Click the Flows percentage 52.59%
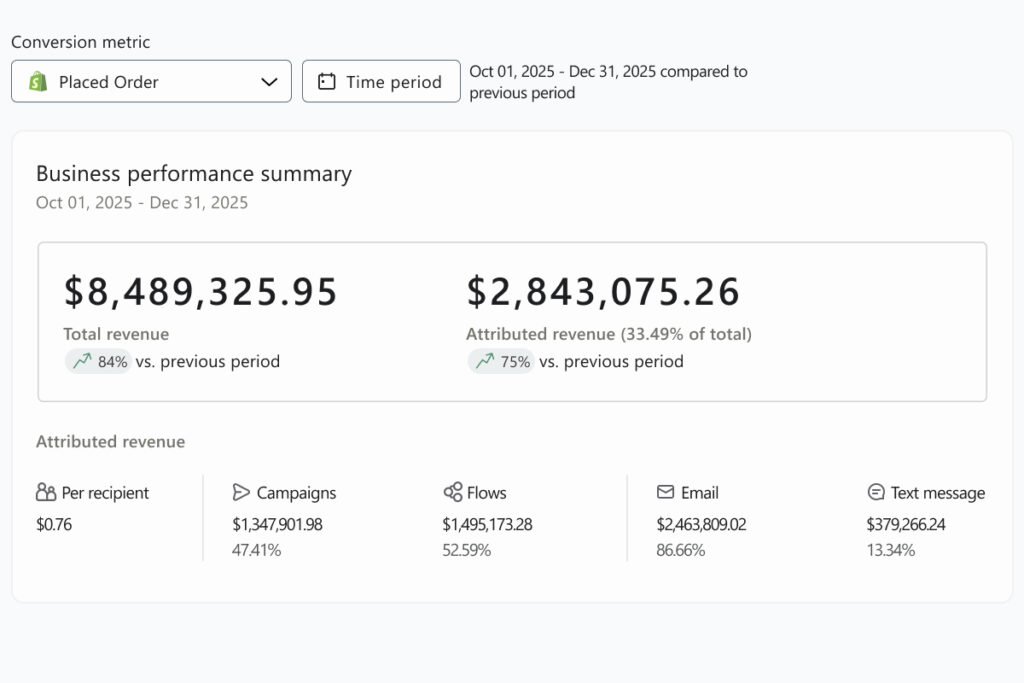 point(467,550)
